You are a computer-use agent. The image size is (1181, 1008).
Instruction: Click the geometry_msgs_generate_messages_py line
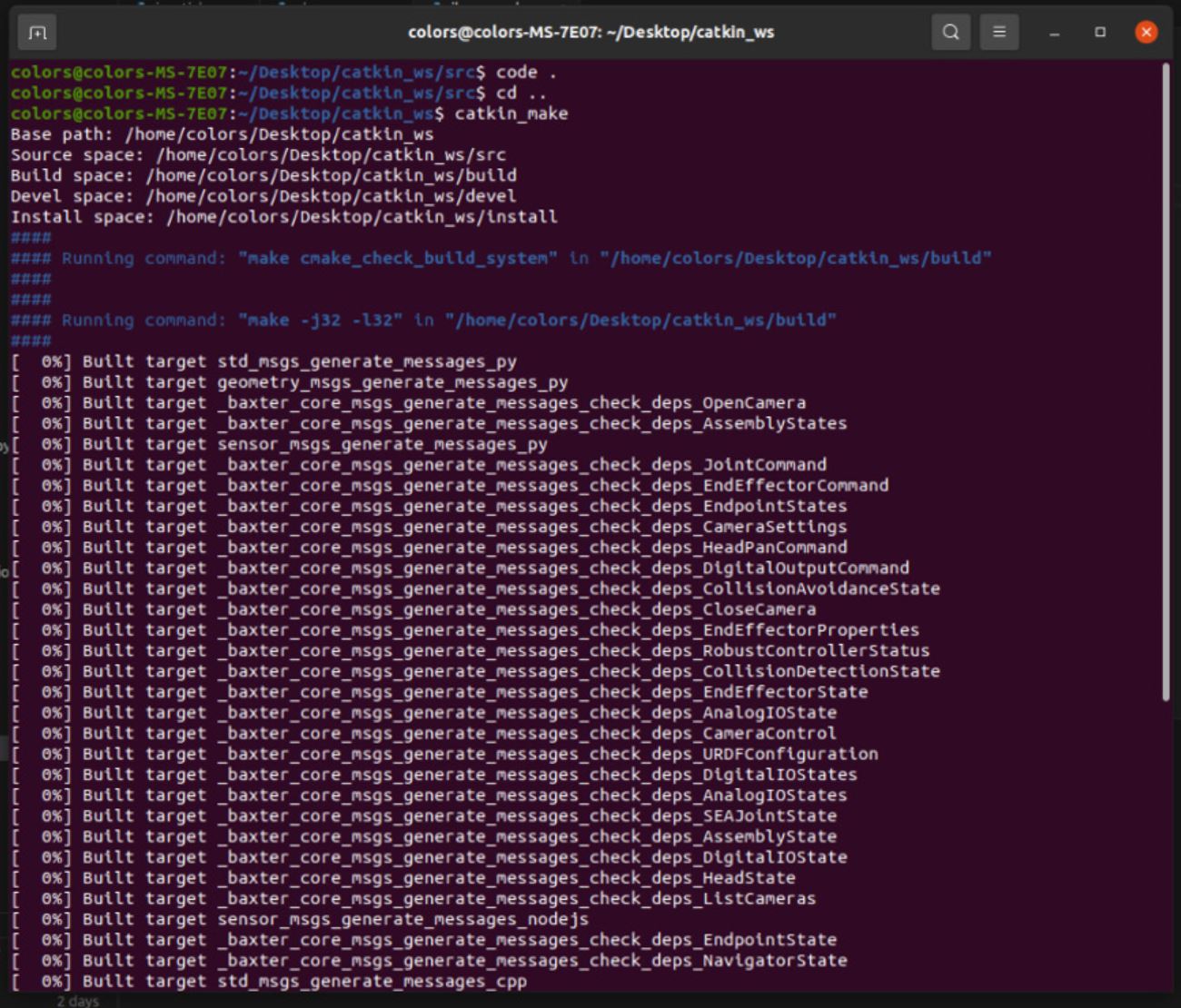tap(290, 382)
